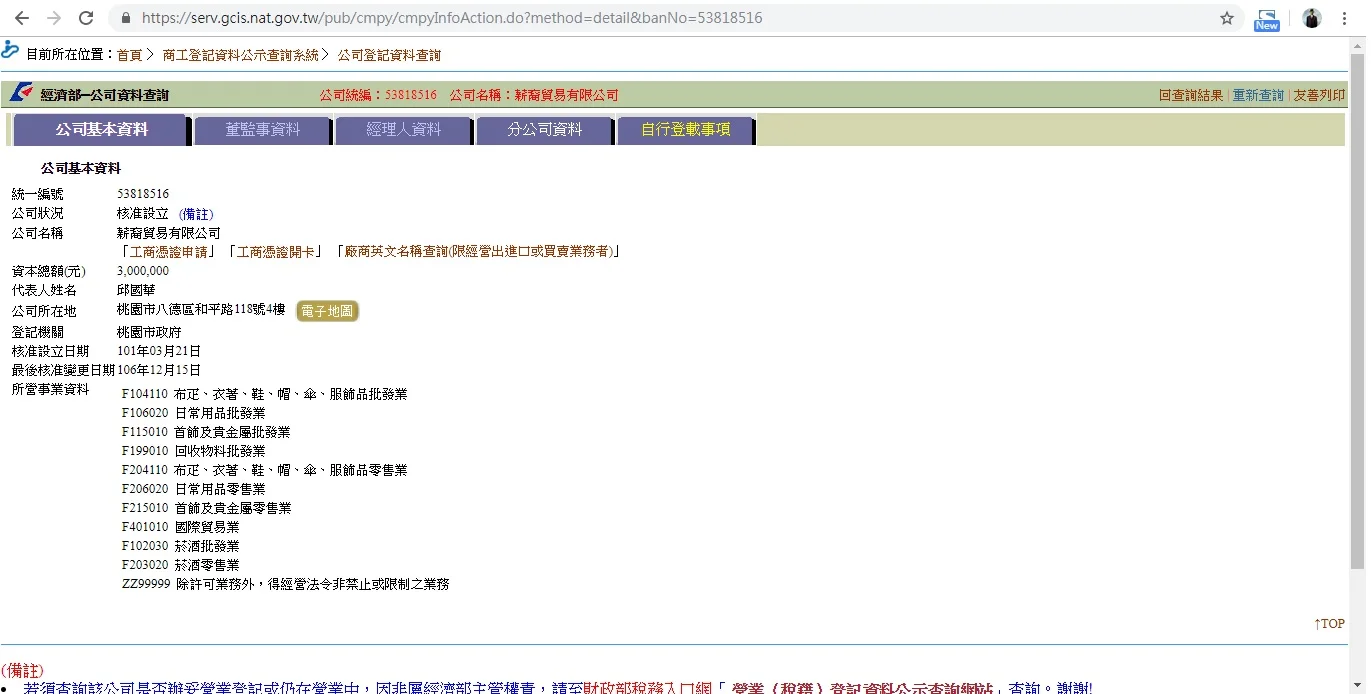This screenshot has height=694, width=1371.
Task: Click the browser forward arrow
Action: 54,18
